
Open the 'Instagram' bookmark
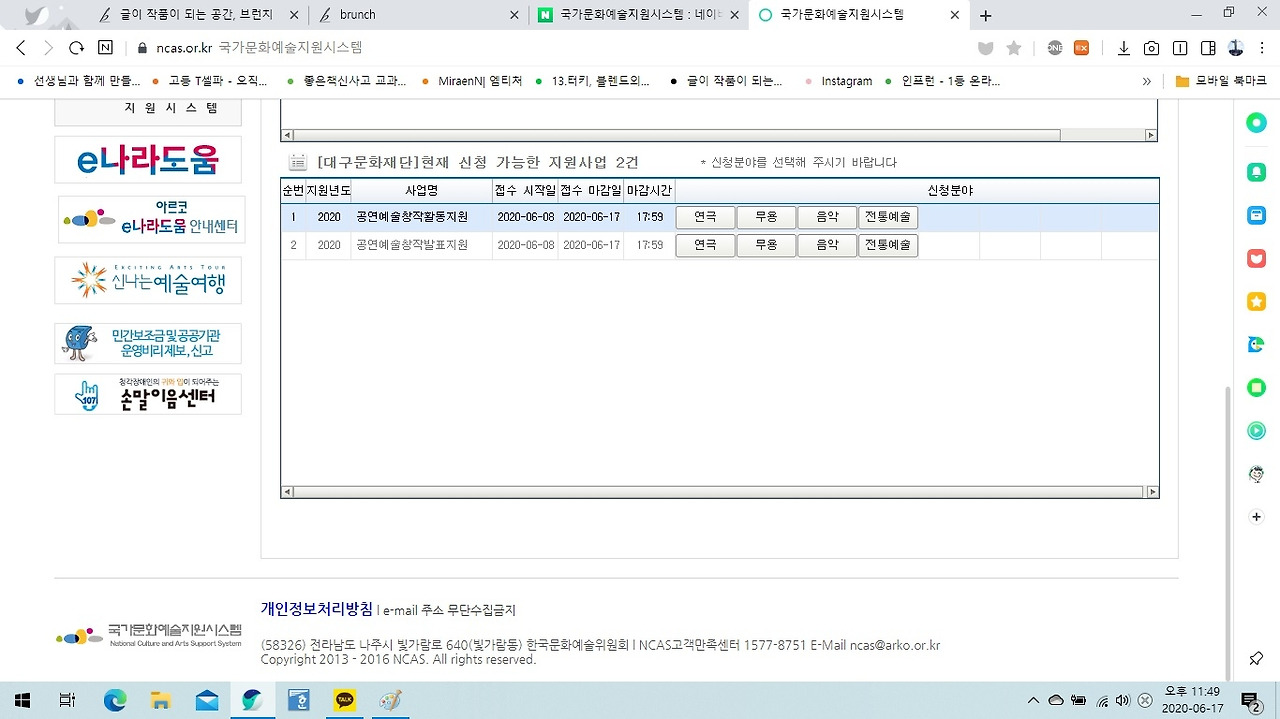838,81
